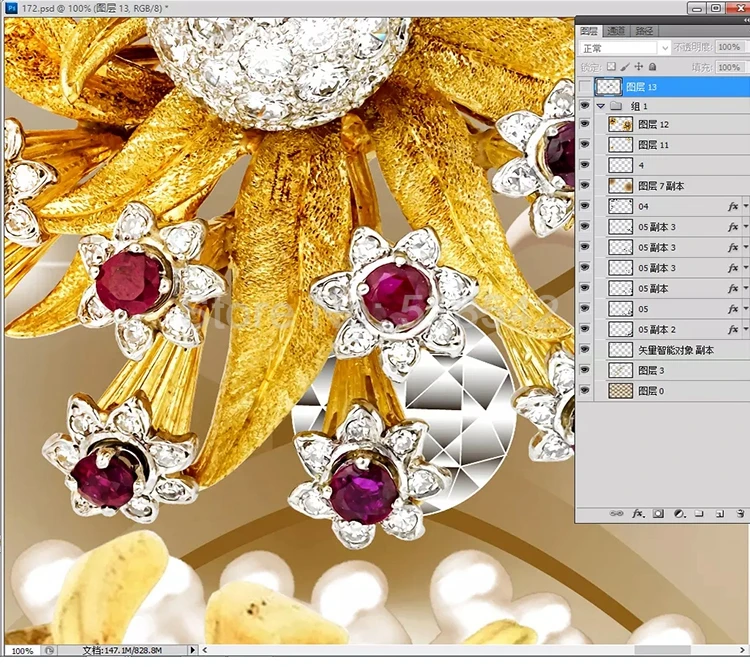Hide the 图层 12 layer
The width and height of the screenshot is (750, 667).
[585, 125]
